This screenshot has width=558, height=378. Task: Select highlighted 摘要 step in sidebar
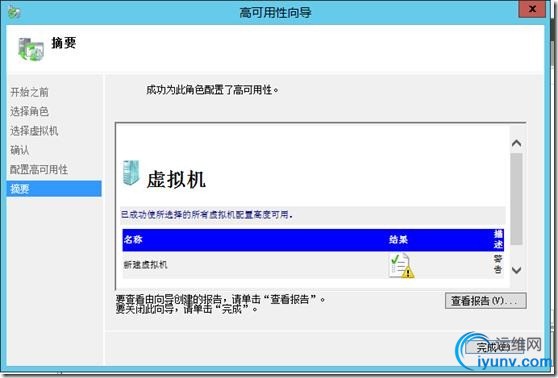pos(54,189)
